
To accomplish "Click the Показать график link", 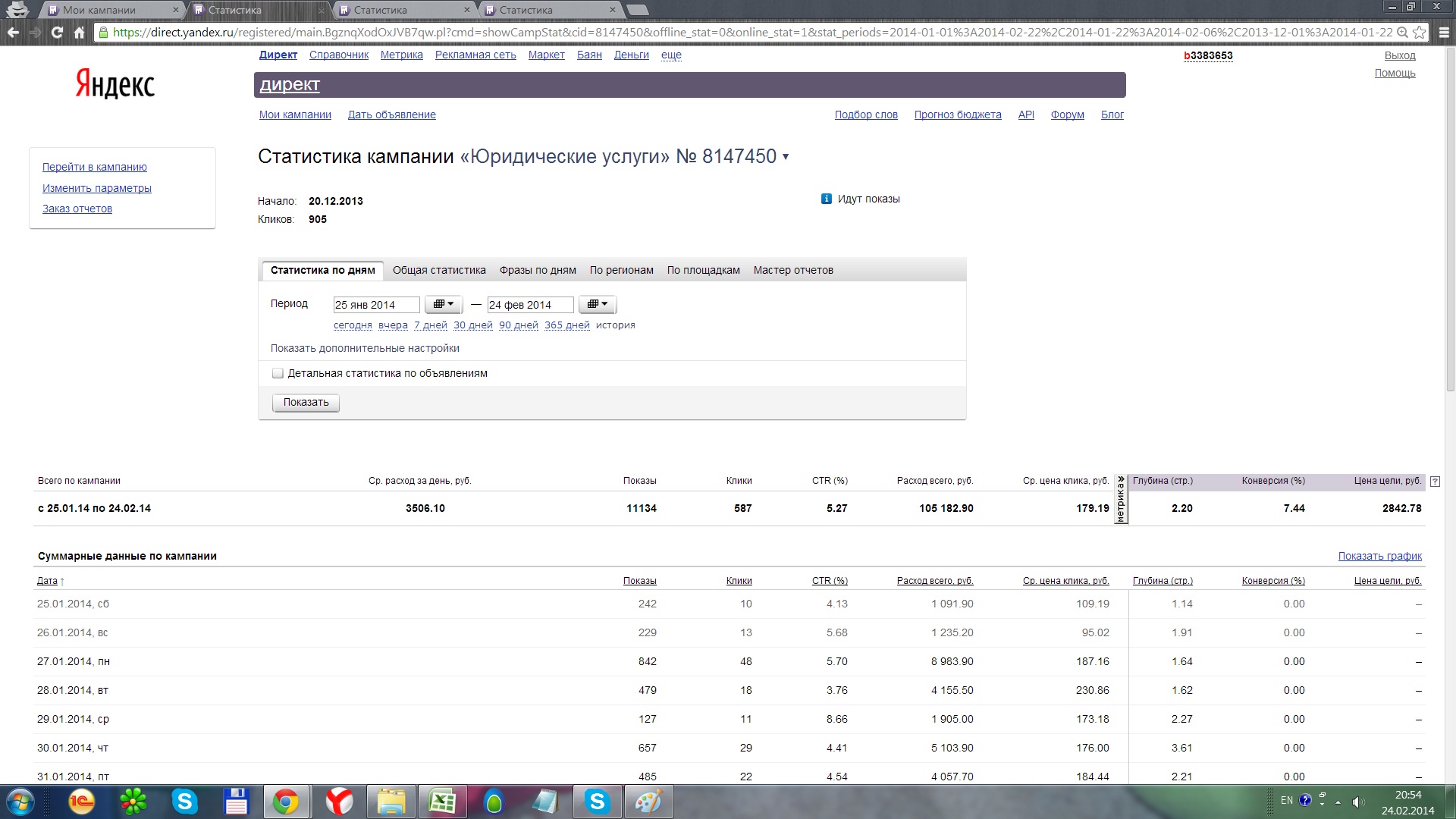I will click(x=1379, y=557).
